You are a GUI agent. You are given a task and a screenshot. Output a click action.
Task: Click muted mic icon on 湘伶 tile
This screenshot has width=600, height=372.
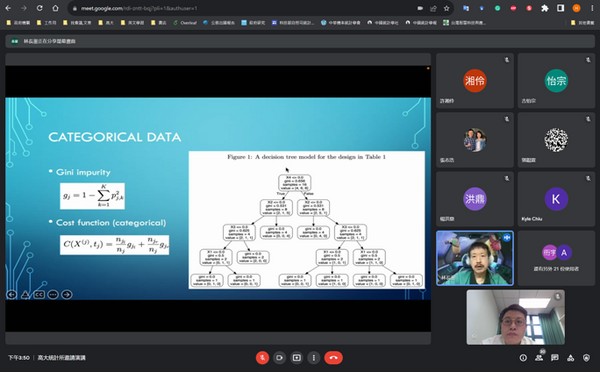click(507, 60)
